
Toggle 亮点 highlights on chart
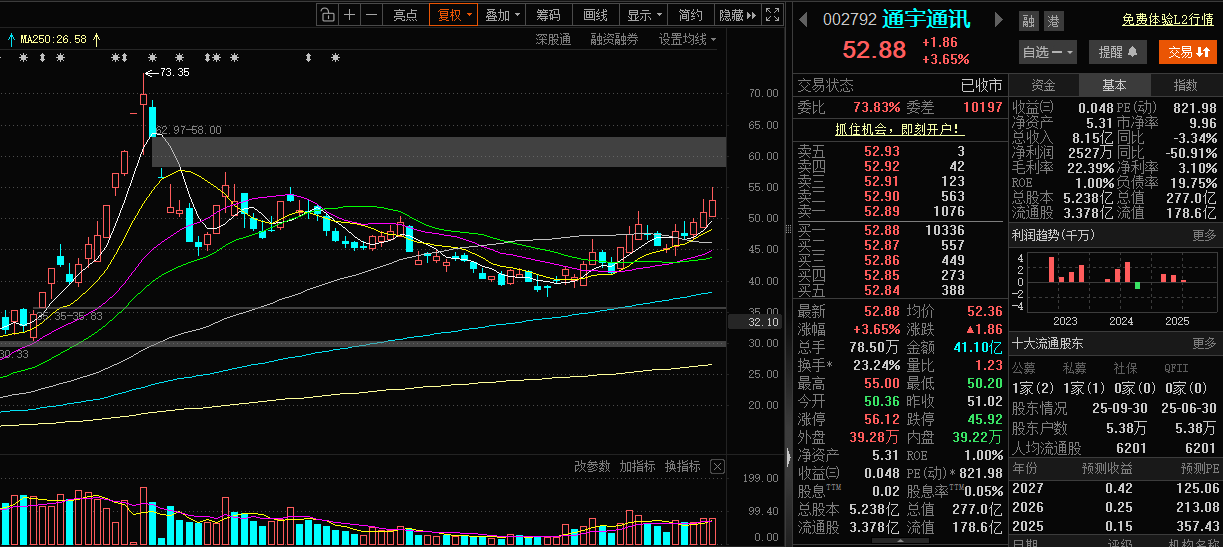[406, 14]
